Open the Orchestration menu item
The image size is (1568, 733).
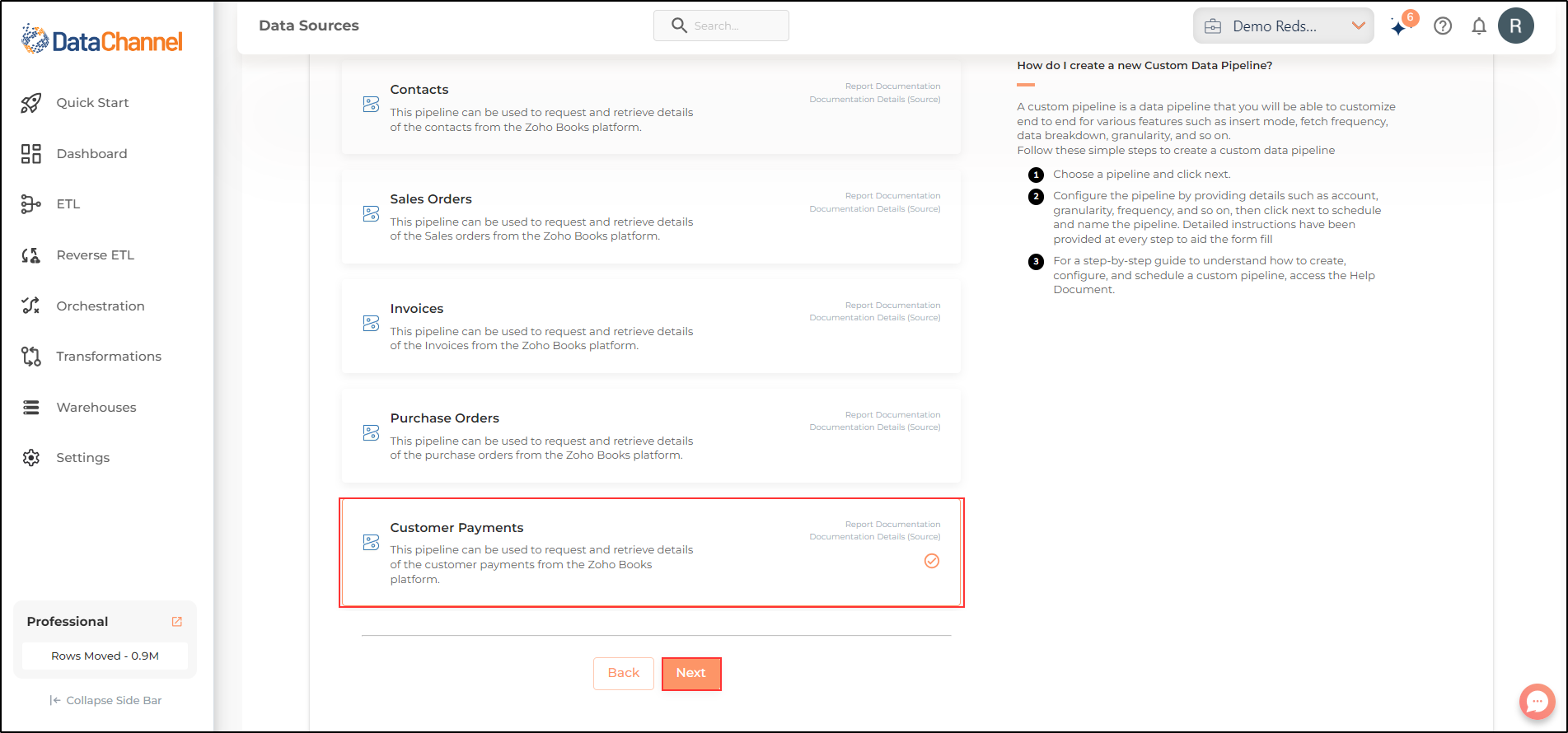coord(101,306)
